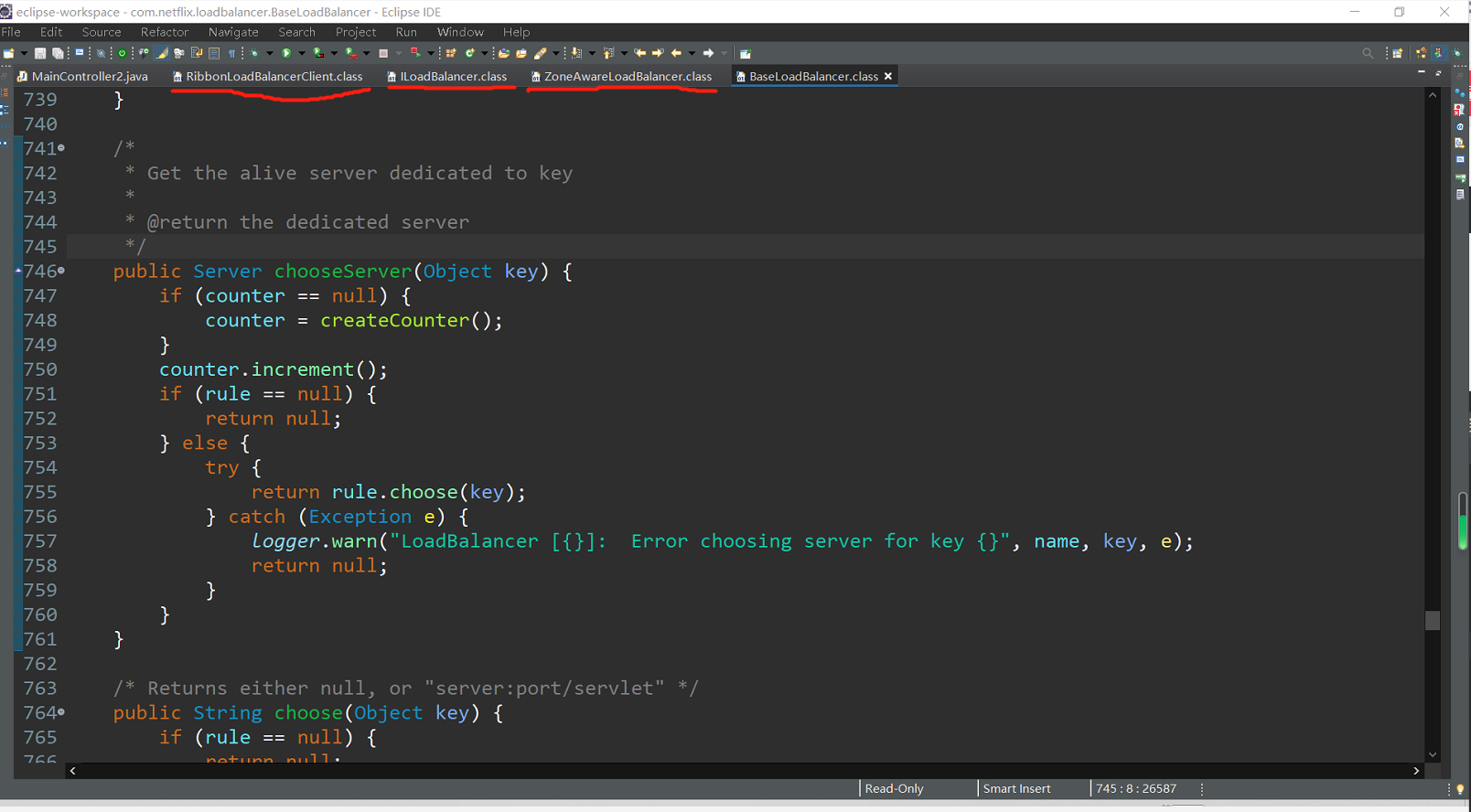Viewport: 1471px width, 812px height.
Task: Click the Open Perspective icon
Action: click(x=1398, y=53)
